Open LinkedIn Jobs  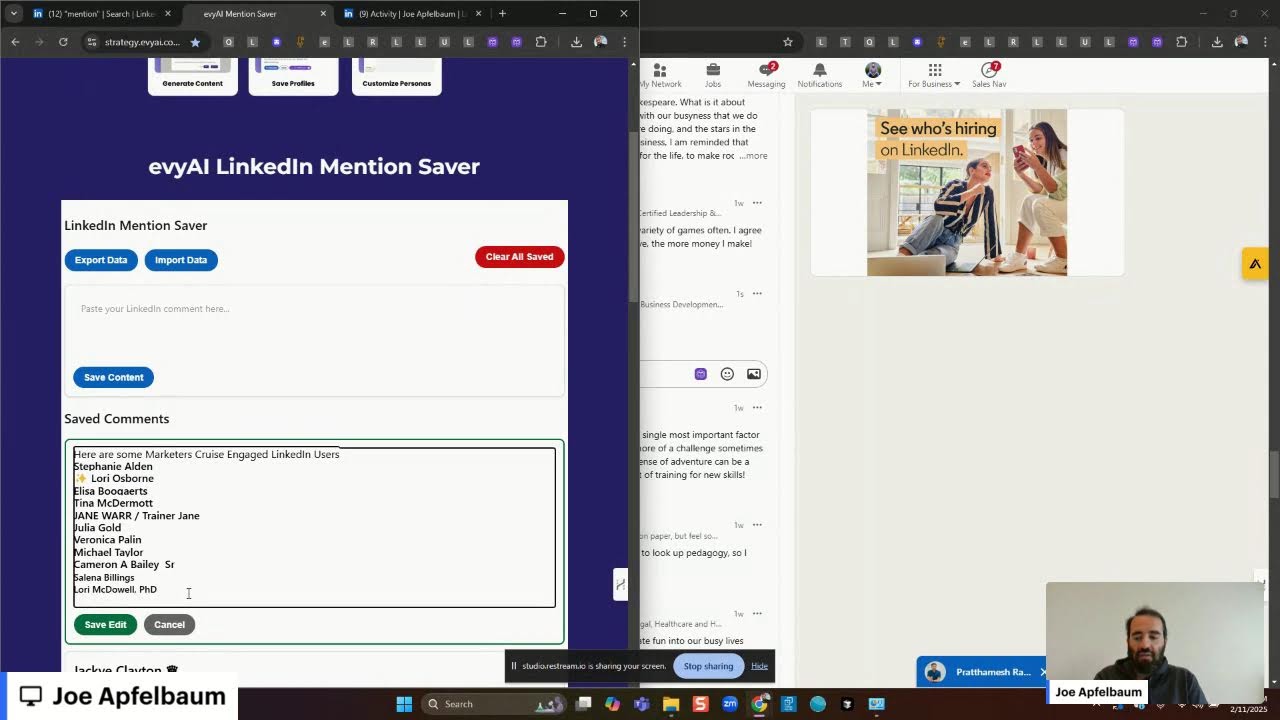point(713,75)
